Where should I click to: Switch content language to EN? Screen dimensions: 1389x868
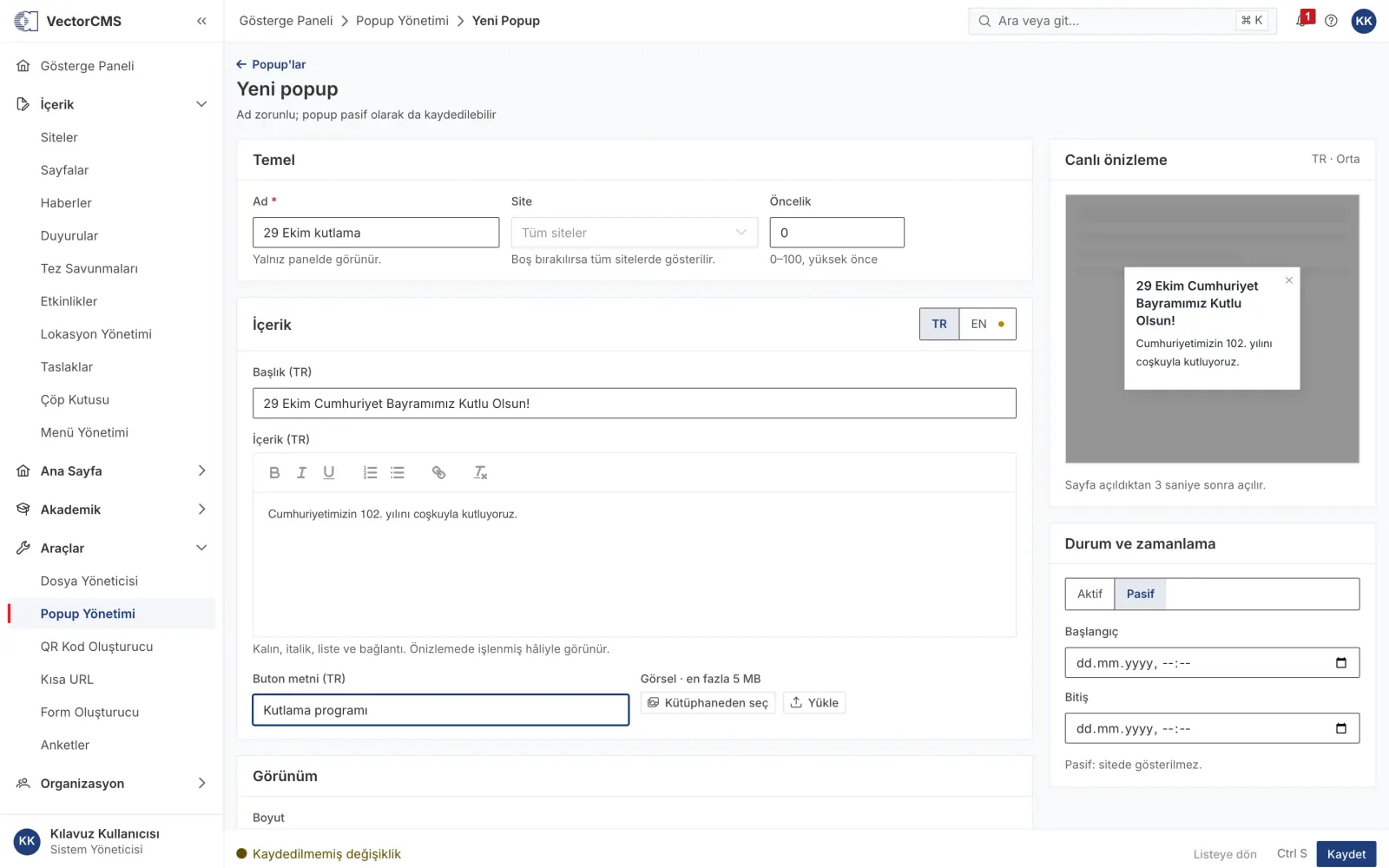point(987,324)
